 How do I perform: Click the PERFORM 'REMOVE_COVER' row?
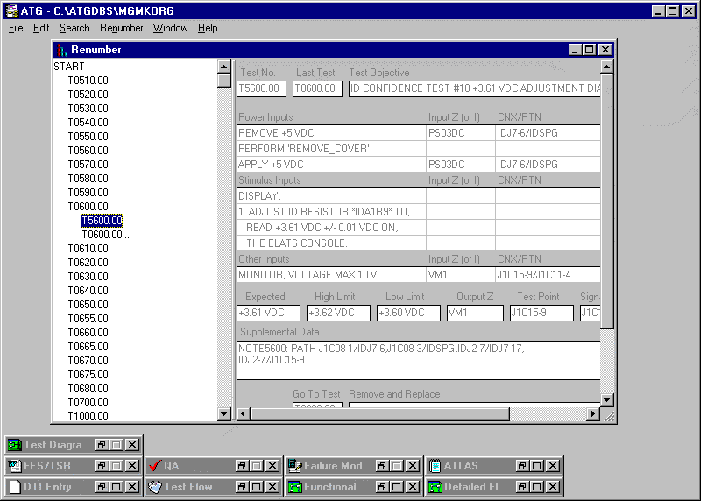point(418,148)
